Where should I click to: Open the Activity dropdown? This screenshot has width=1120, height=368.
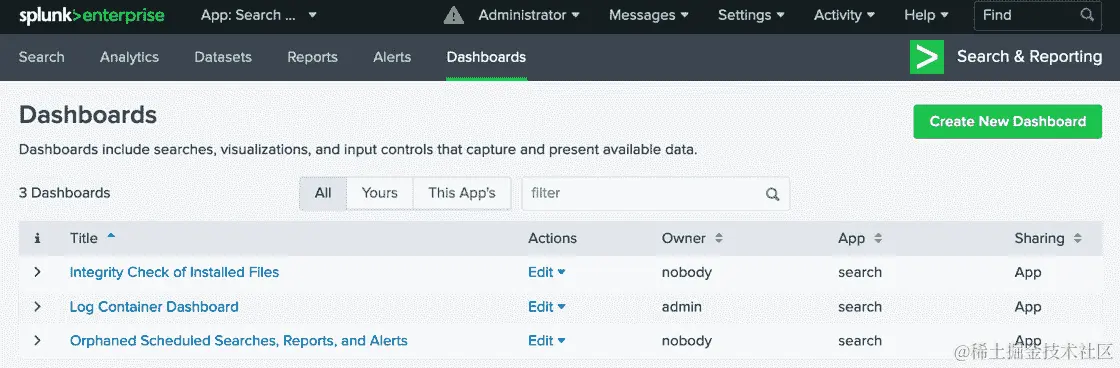[844, 15]
